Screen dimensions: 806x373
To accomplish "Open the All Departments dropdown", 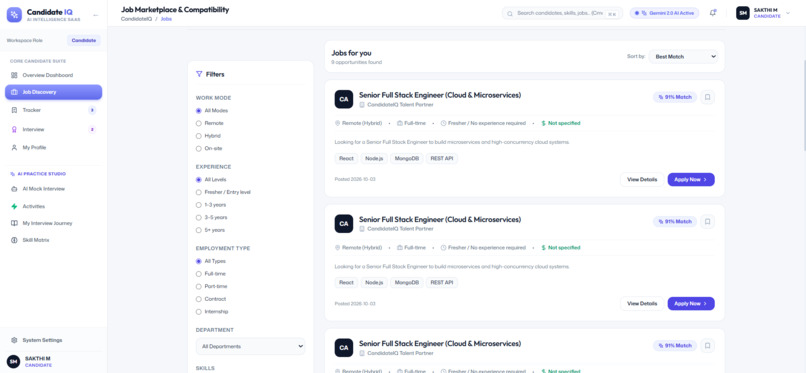I will tap(250, 346).
